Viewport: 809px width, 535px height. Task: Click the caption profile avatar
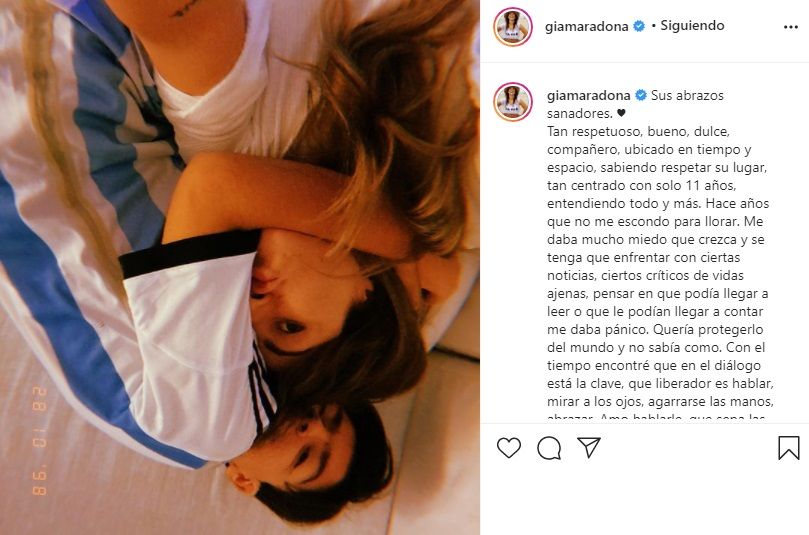(512, 102)
